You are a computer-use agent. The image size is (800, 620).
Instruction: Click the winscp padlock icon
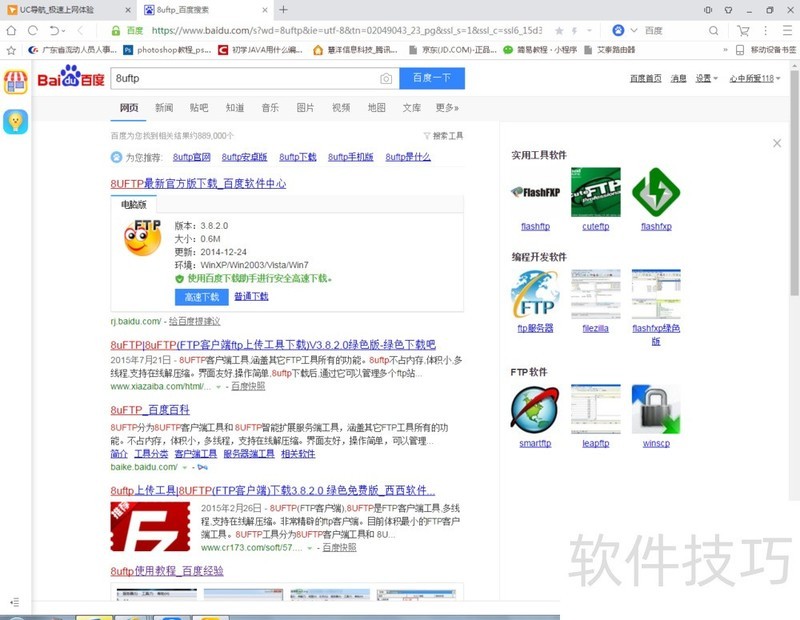point(656,408)
